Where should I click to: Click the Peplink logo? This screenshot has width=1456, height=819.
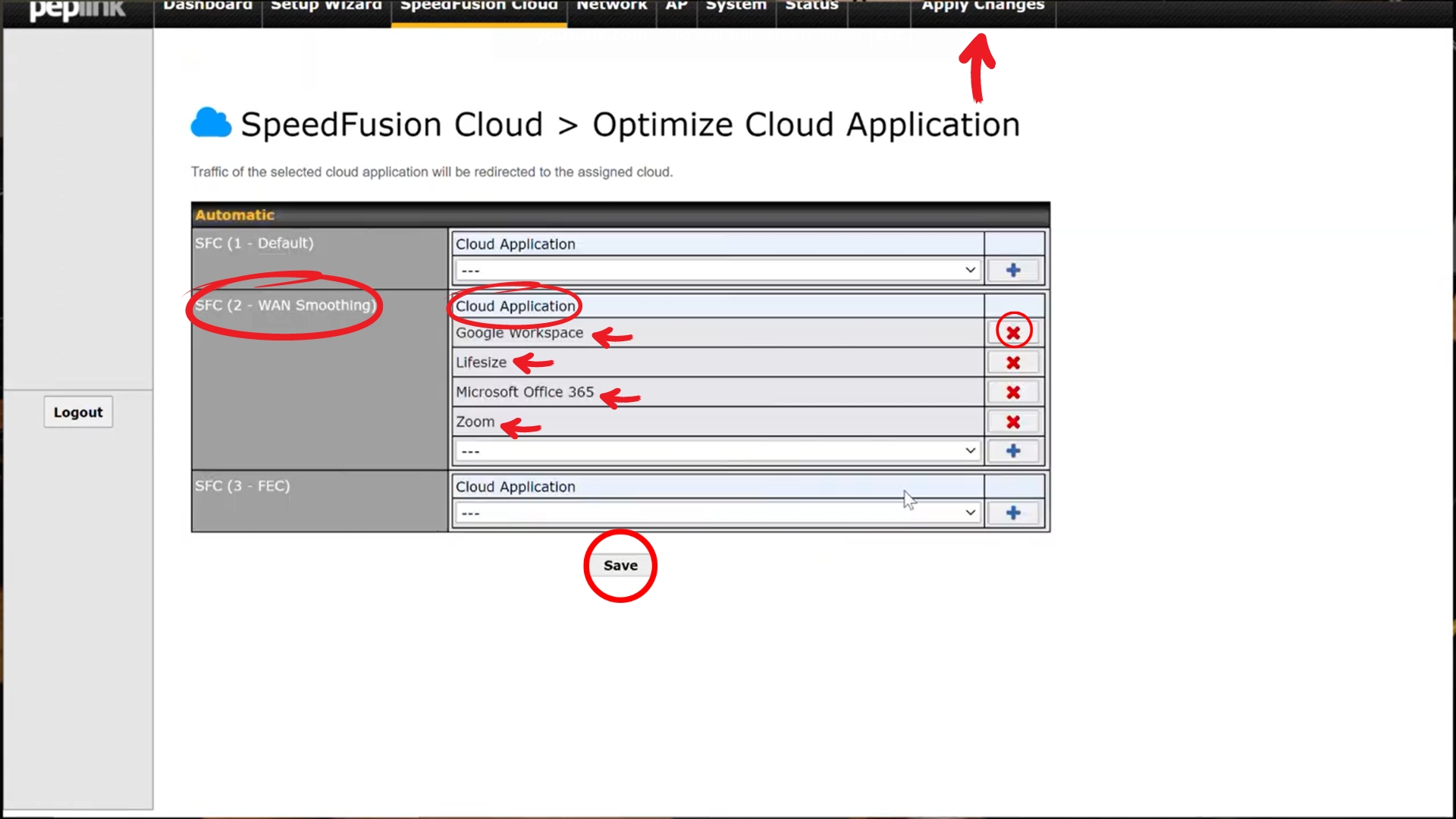[77, 9]
